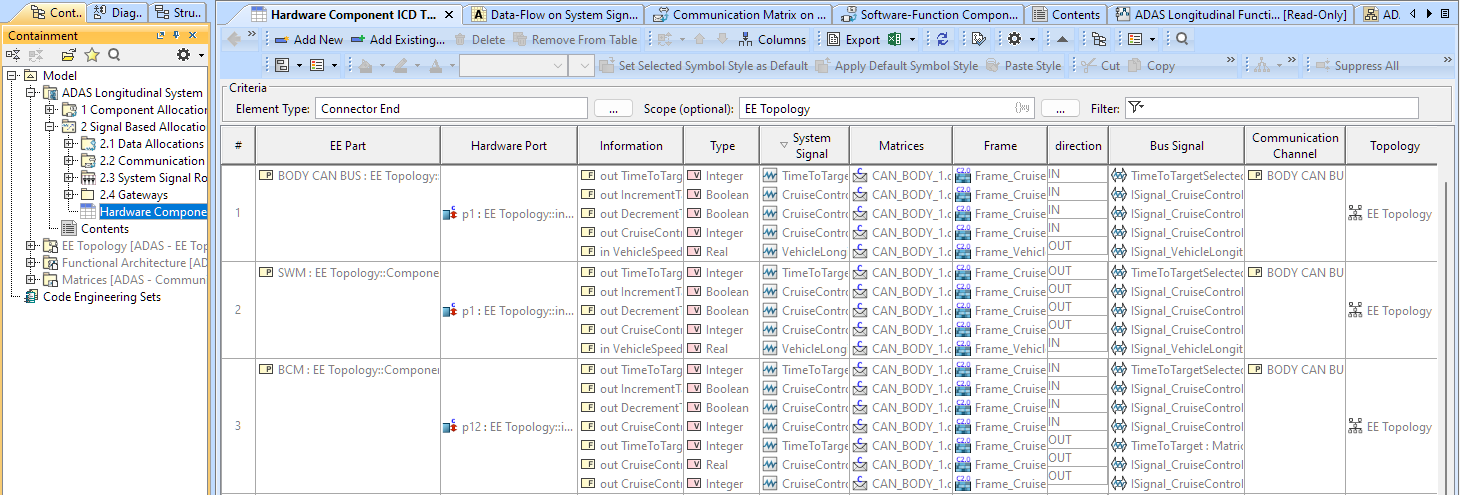Toggle floating mode for Containment panel
The image size is (1460, 495).
[163, 36]
